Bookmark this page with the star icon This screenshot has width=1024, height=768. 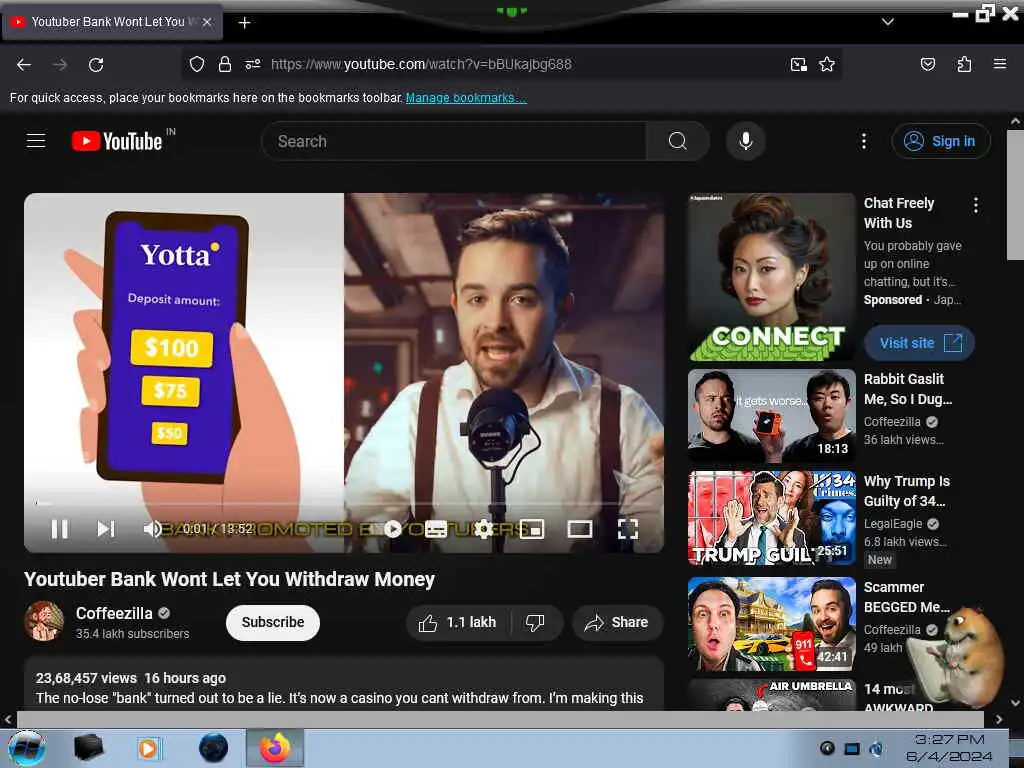(x=827, y=64)
